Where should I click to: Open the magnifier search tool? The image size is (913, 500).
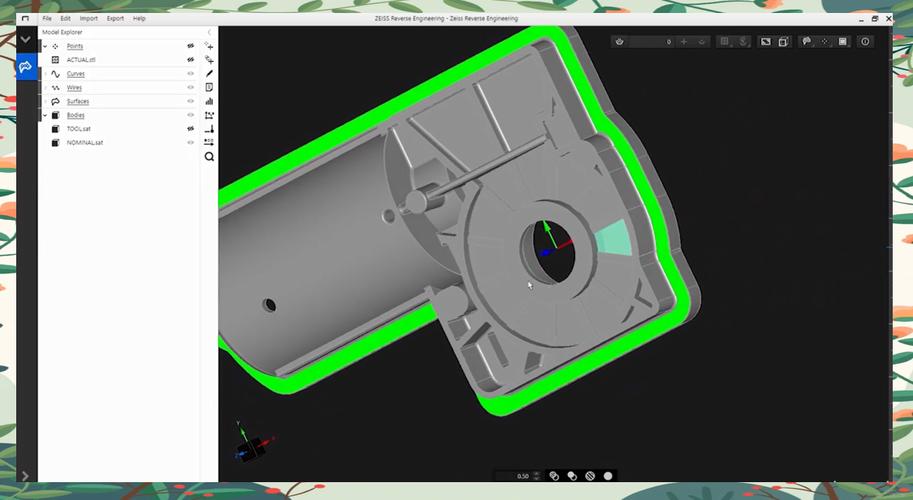pos(209,157)
